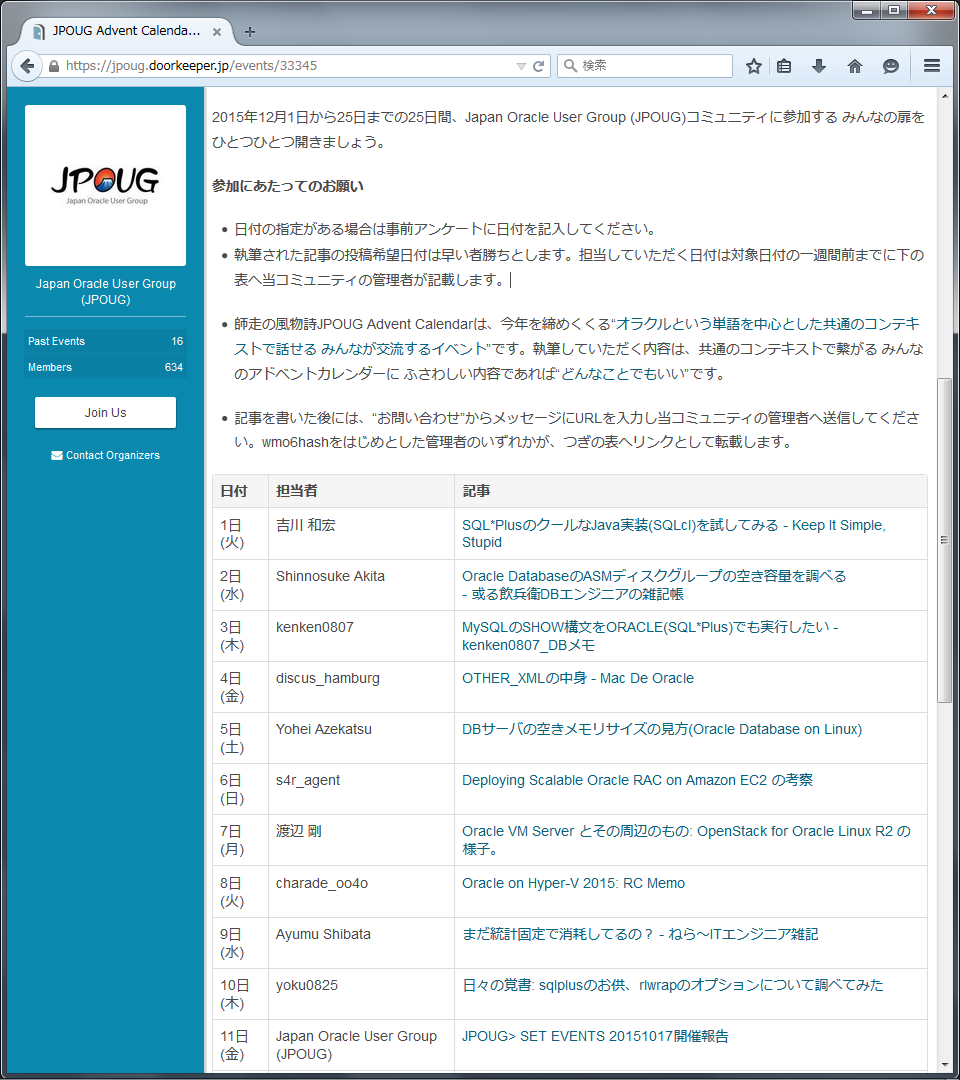Click the date cell 5日 (土)
This screenshot has height=1080, width=960.
(240, 738)
